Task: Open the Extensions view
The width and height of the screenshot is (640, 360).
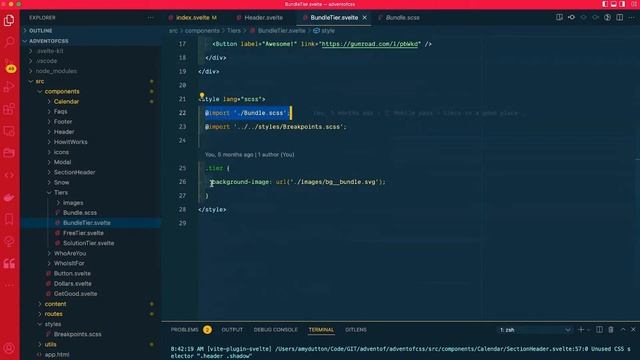Action: 9,109
